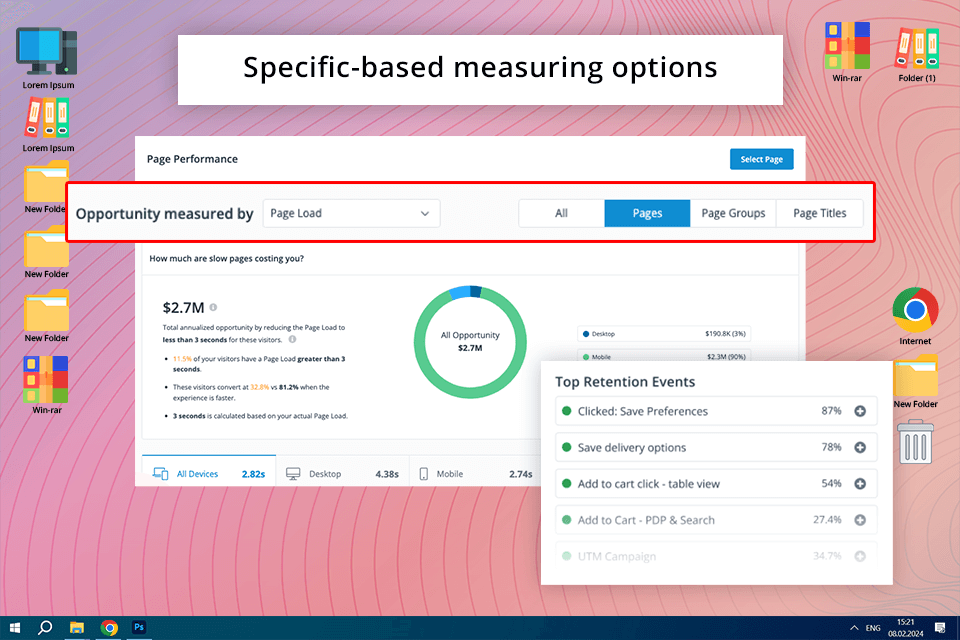This screenshot has height=640, width=960.
Task: Click the Photoshop icon in the taskbar
Action: [x=140, y=627]
